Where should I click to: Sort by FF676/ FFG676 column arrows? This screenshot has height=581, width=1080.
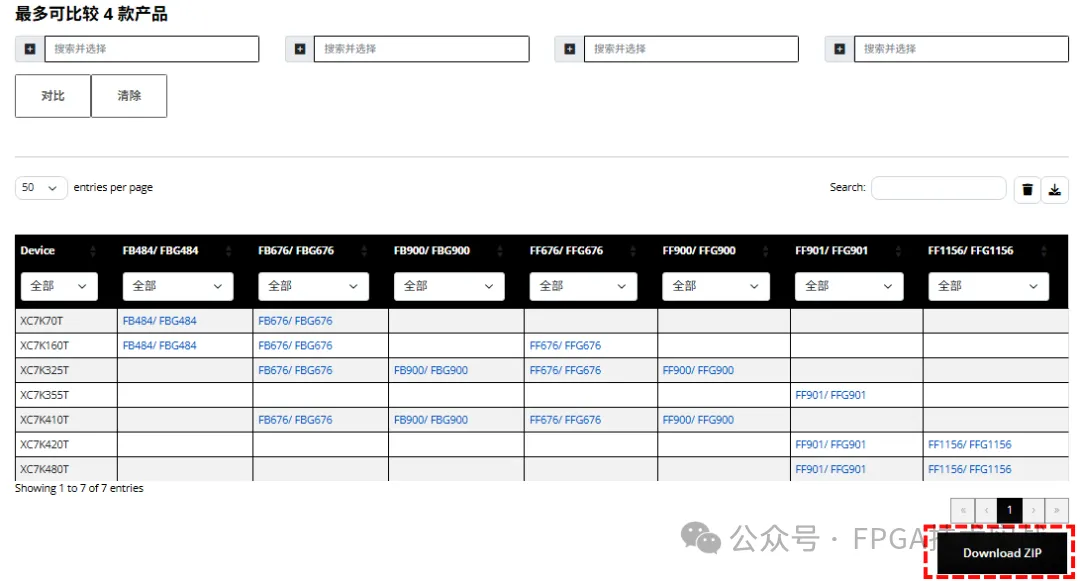(632, 251)
